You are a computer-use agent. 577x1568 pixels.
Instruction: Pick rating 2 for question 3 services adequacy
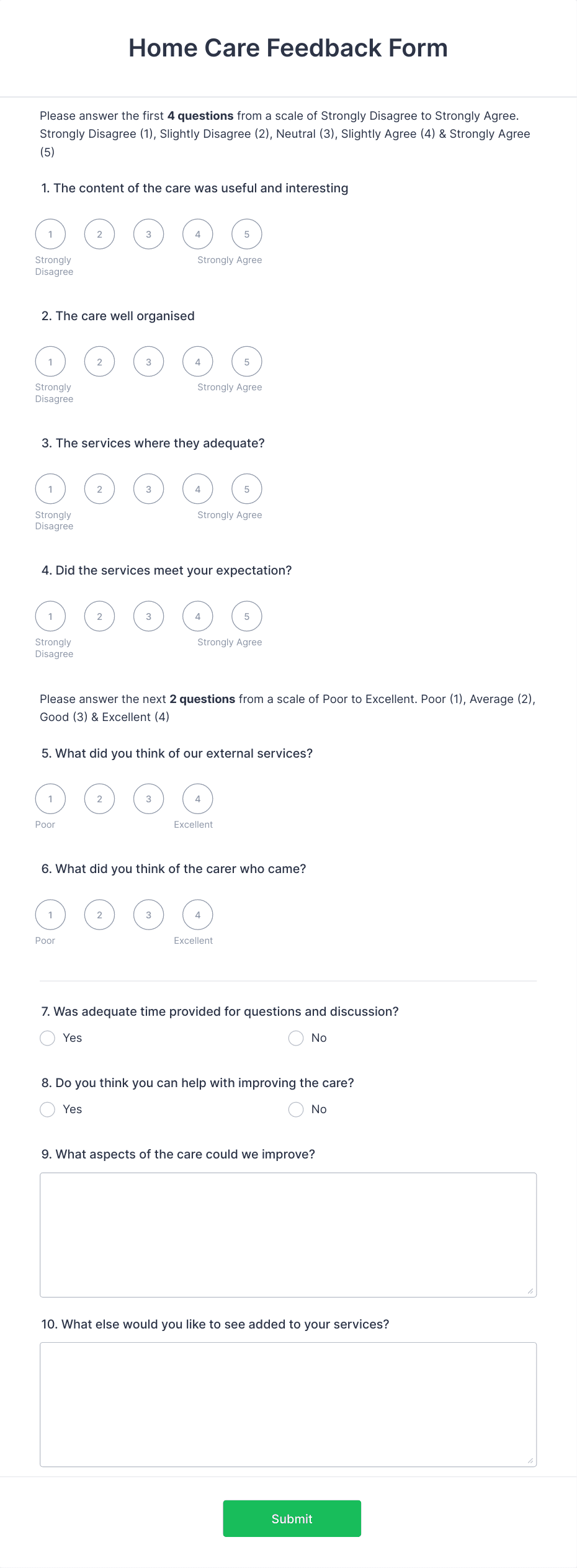(99, 488)
